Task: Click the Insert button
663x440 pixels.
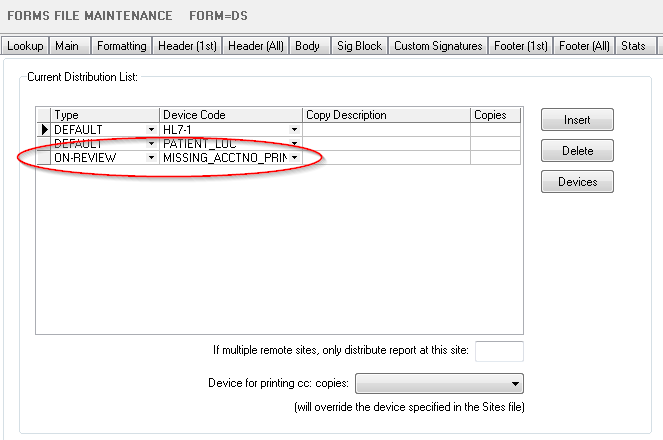Action: click(577, 120)
